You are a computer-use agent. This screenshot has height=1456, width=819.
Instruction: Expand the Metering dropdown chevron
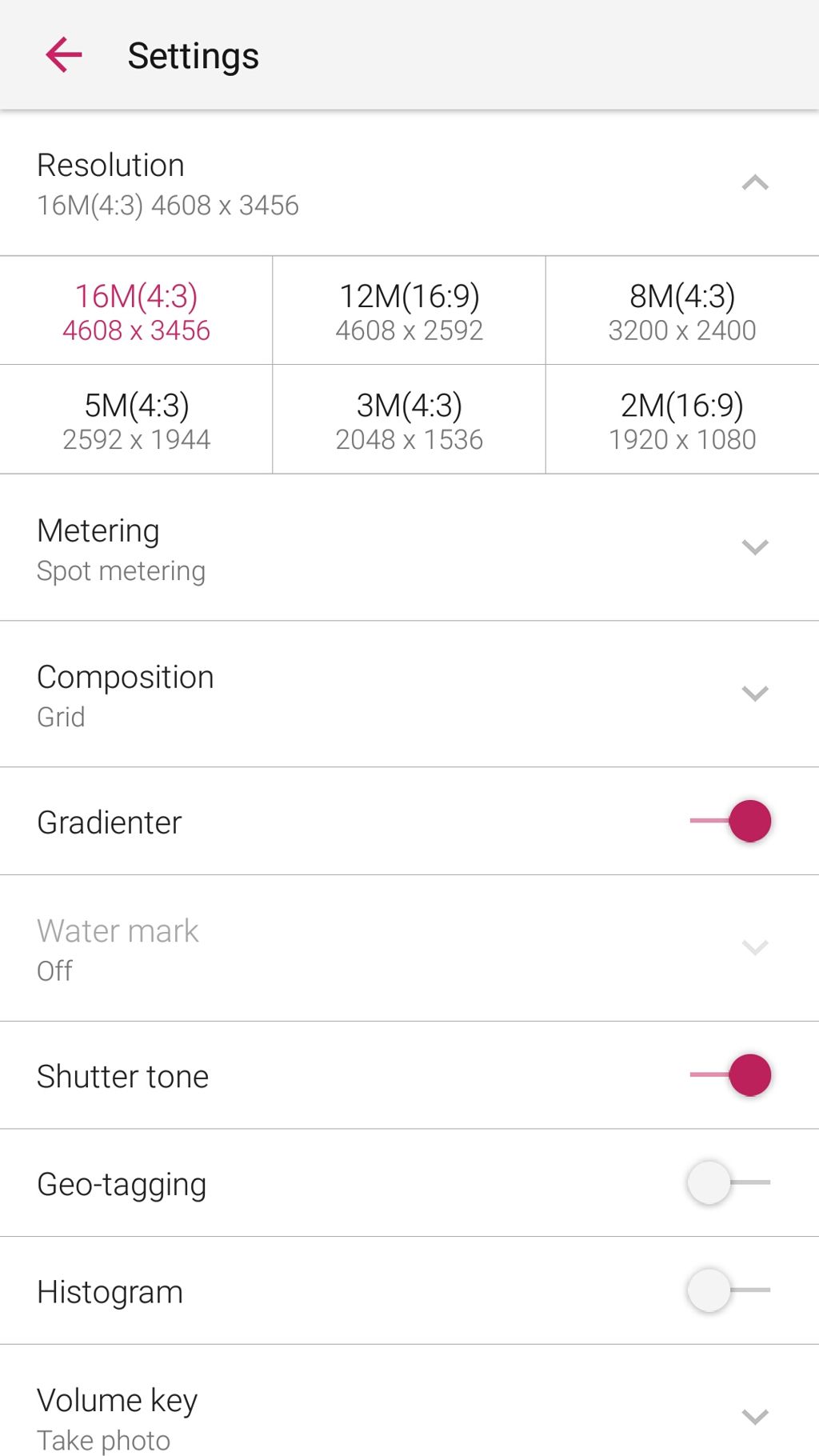[754, 547]
